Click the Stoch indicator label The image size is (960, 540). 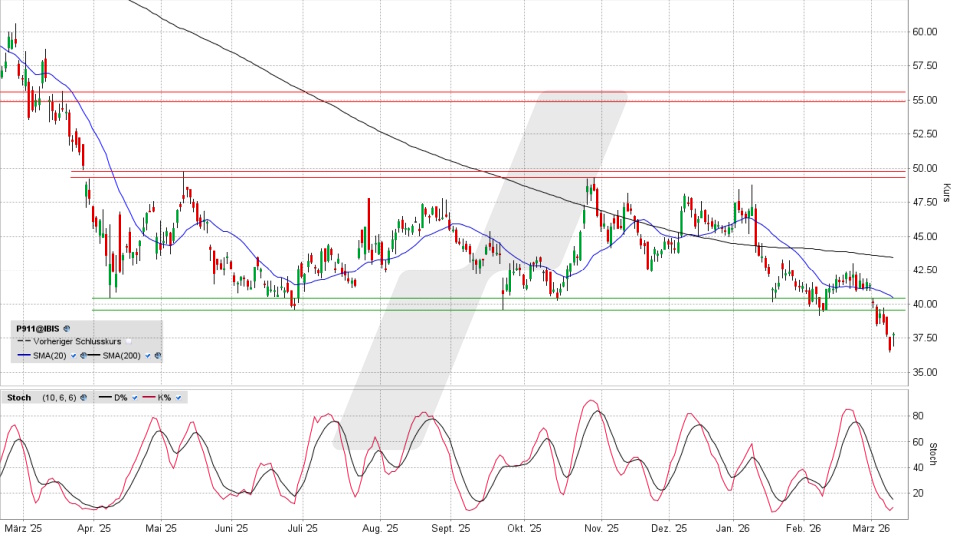[20, 398]
